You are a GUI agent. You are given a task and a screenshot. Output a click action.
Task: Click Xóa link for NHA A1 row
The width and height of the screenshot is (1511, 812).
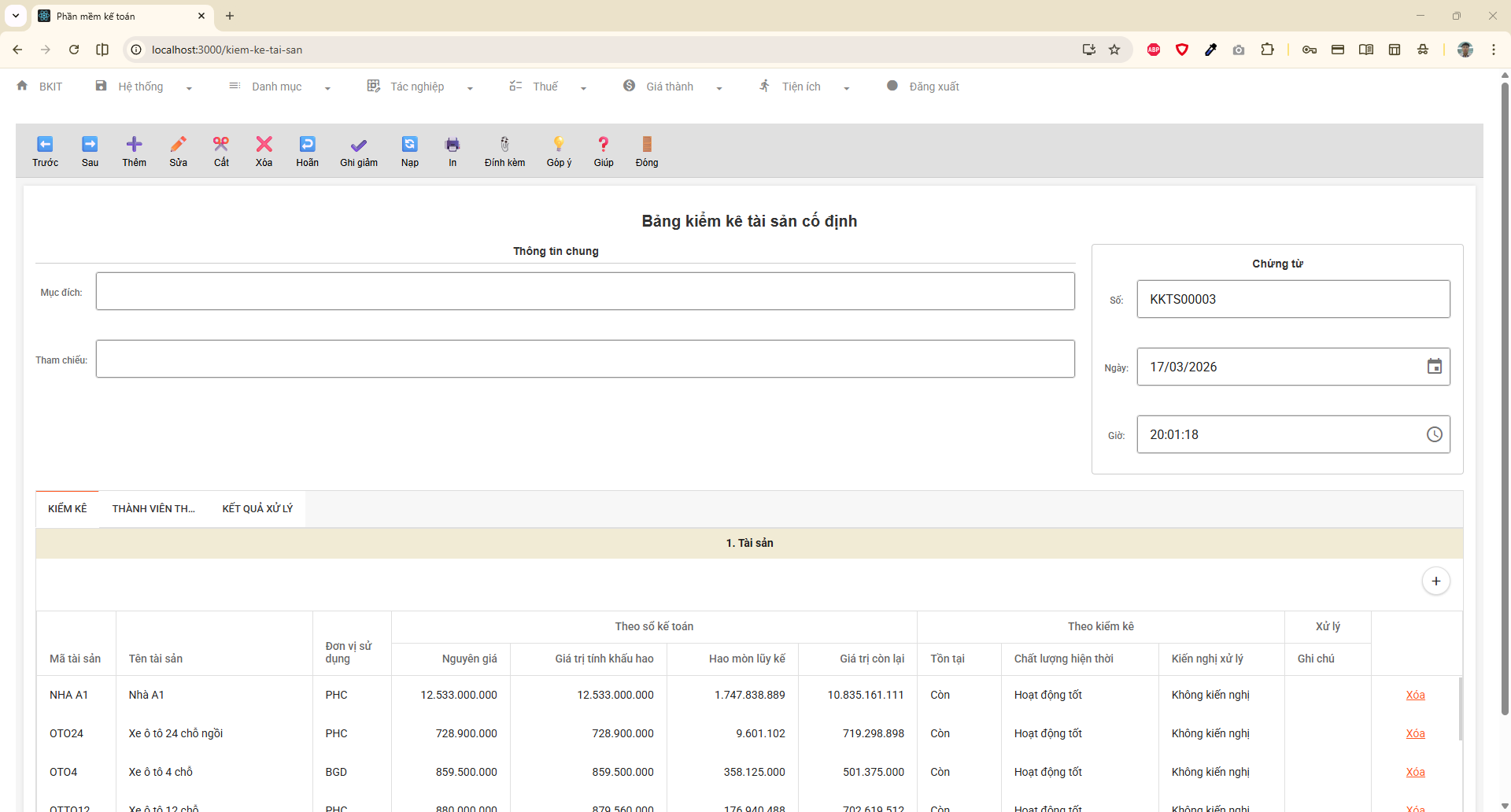coord(1415,695)
